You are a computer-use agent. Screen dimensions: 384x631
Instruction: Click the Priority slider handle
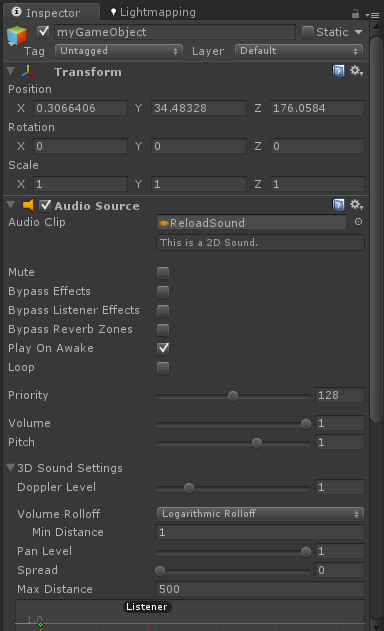pos(233,396)
